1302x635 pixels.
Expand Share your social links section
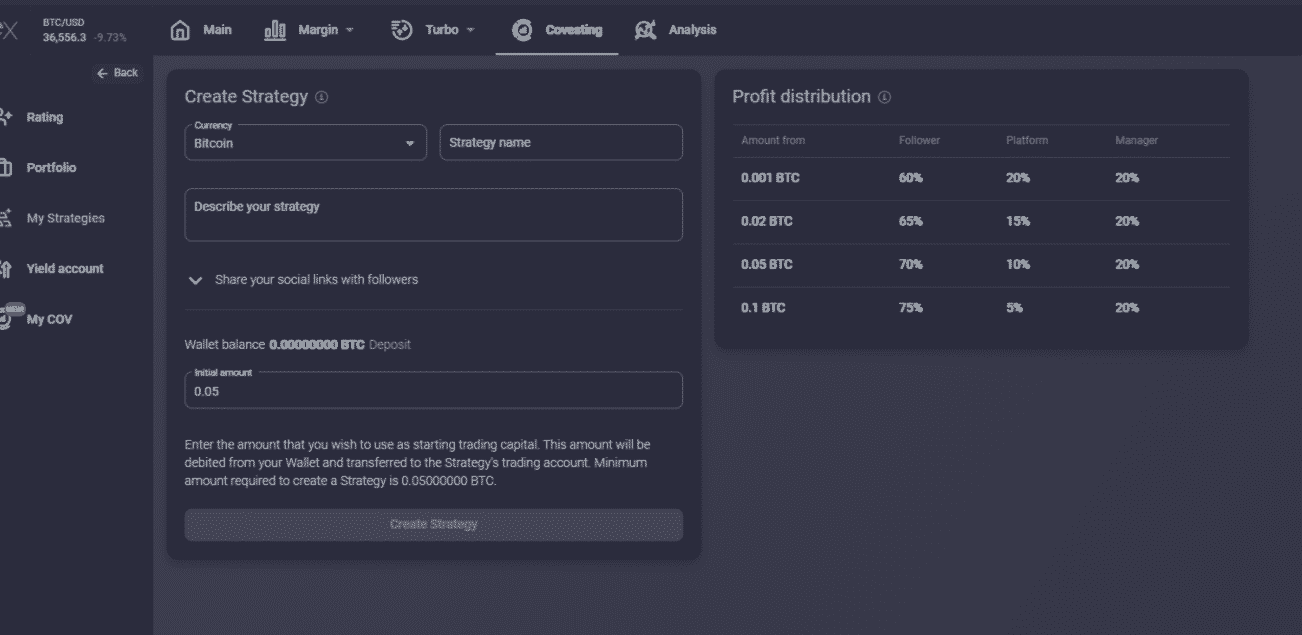(x=196, y=281)
